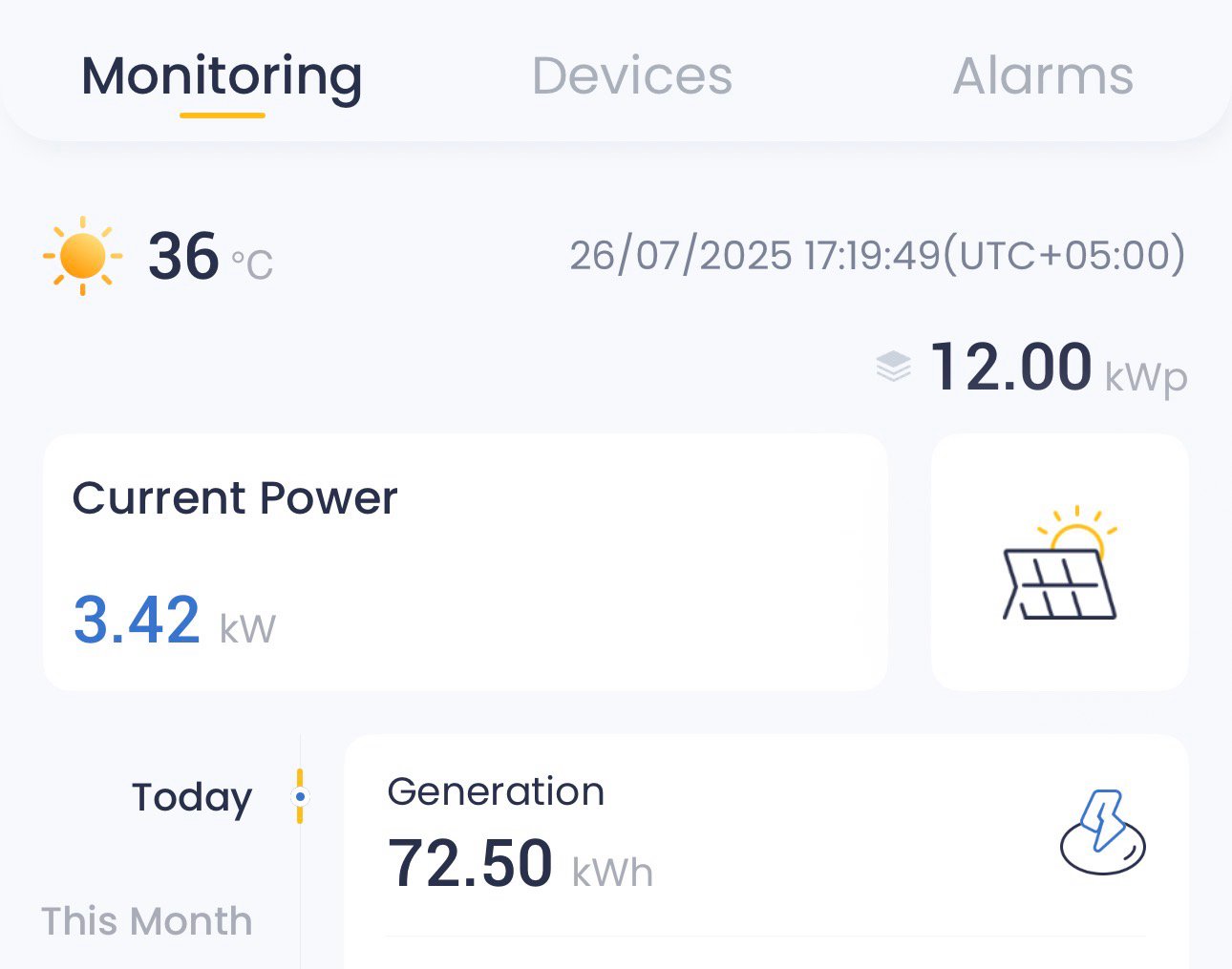Screen dimensions: 1232x969
Task: Choose the Today period label
Action: coord(192,797)
